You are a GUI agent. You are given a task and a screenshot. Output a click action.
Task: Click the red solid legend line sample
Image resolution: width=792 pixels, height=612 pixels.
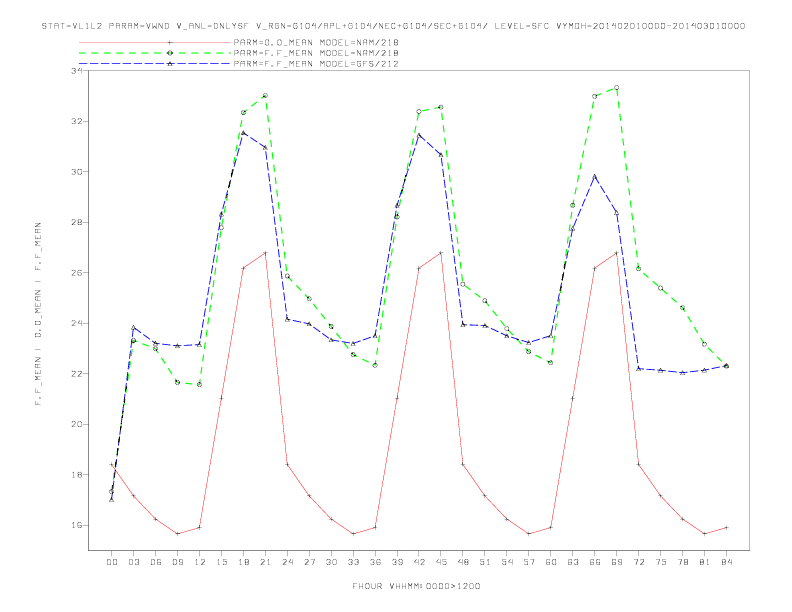pyautogui.click(x=155, y=42)
